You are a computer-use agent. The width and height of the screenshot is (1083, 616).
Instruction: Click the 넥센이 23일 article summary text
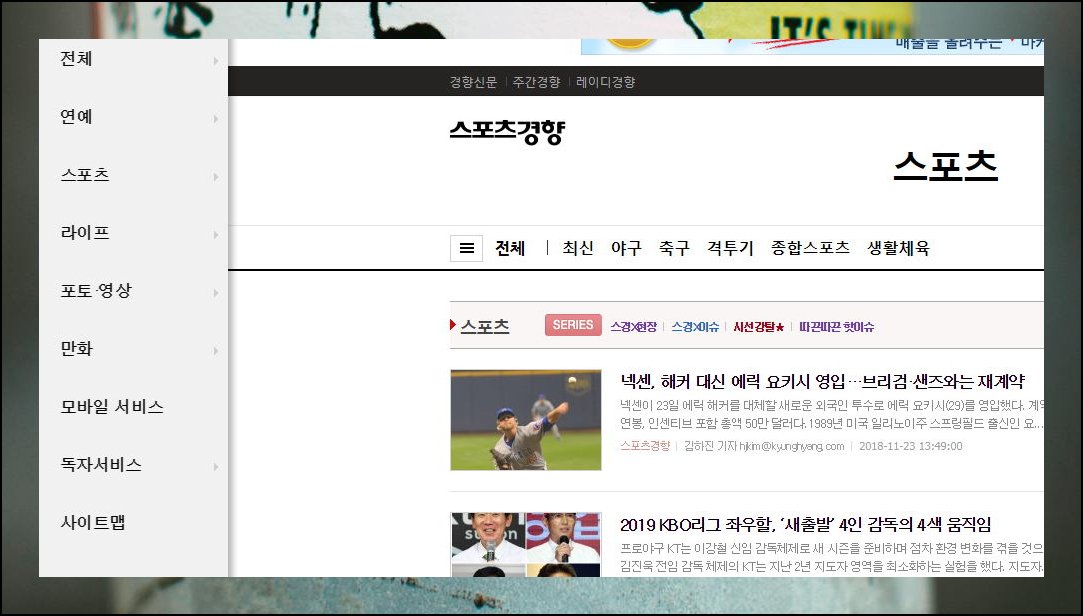pos(832,414)
